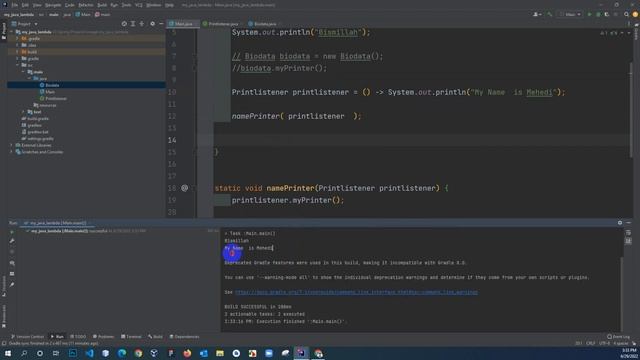Click the Build hammer icon in toolbar
This screenshot has width=640, height=360.
pos(550,14)
